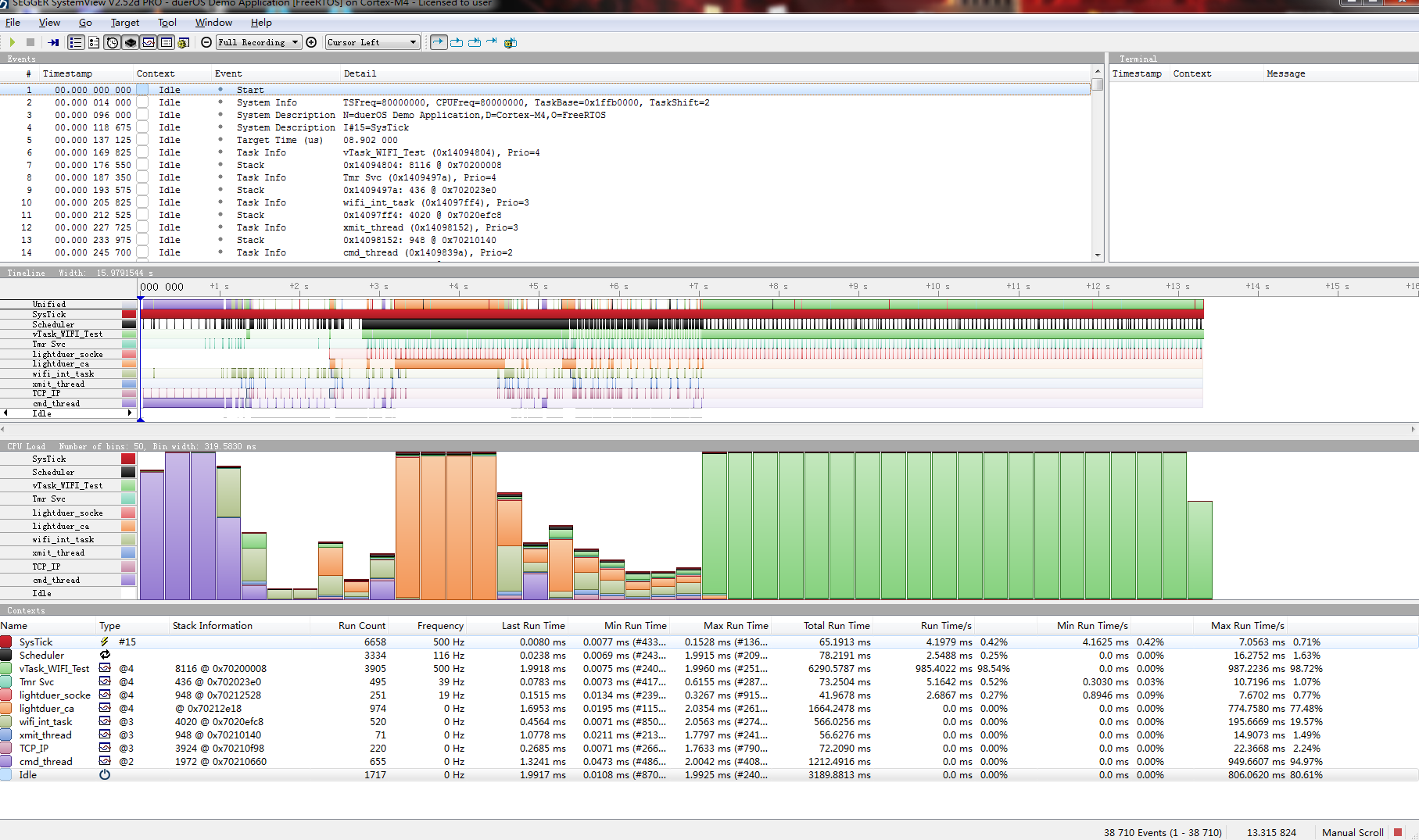Open the Full Recording zoom dropdown
The height and width of the screenshot is (840, 1419).
coord(259,42)
